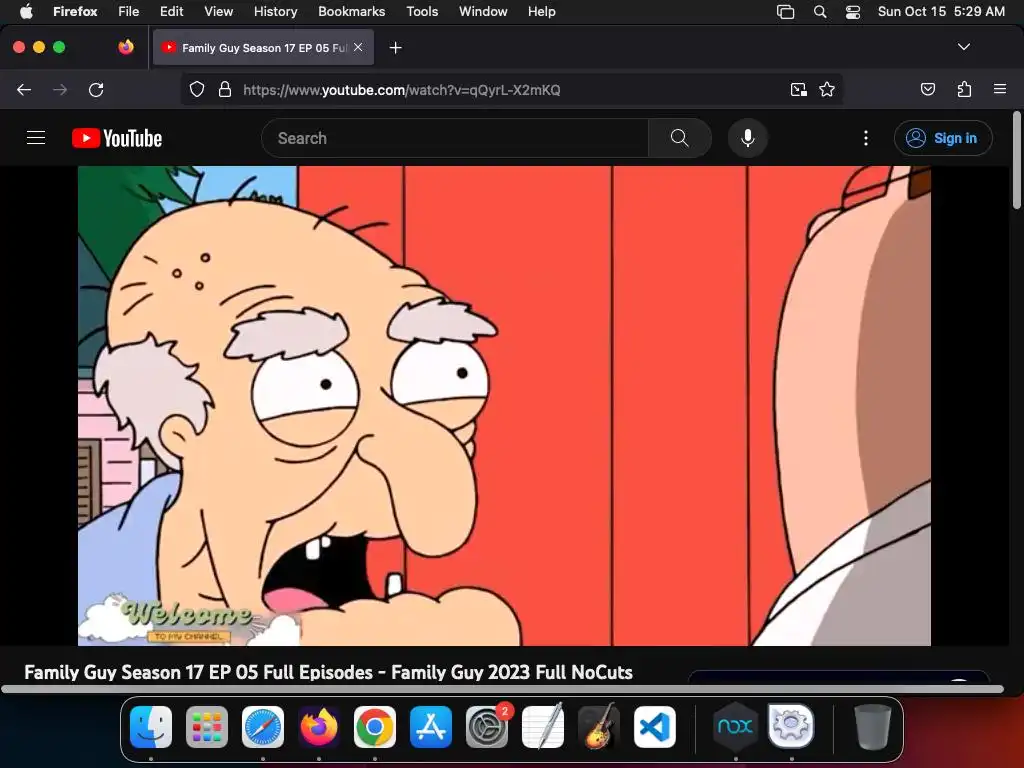Save page to Pocket

coord(928,89)
